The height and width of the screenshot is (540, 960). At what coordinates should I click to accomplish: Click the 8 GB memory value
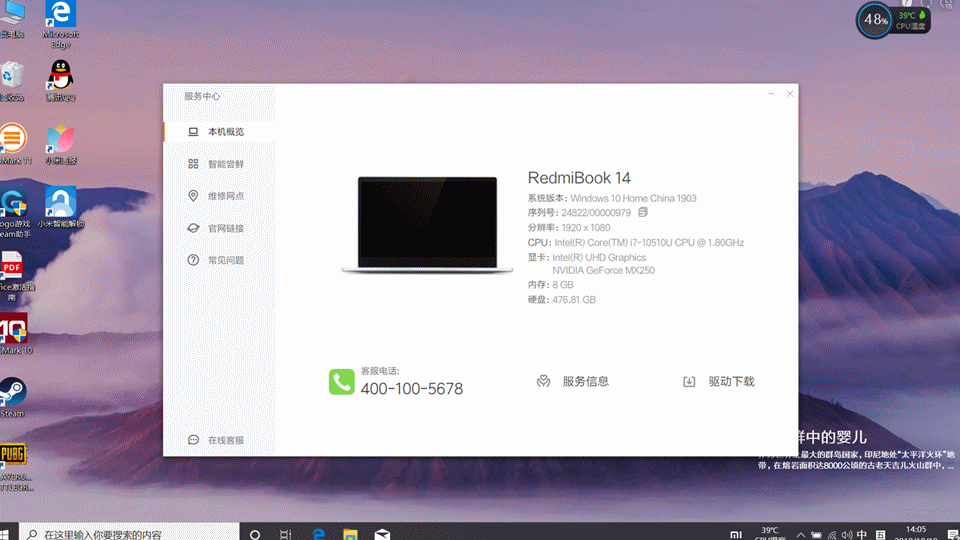pos(563,285)
